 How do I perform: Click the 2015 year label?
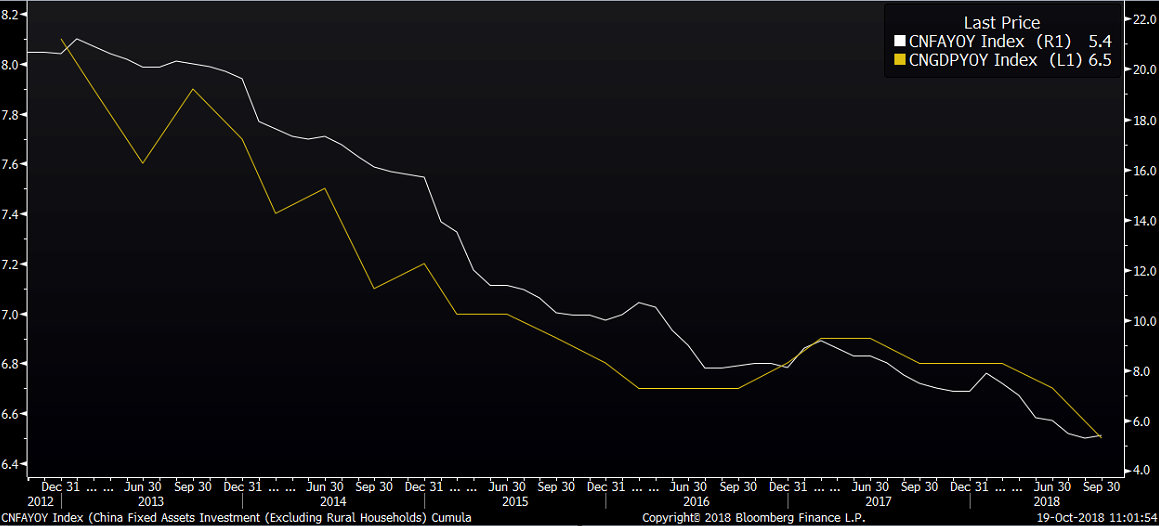pos(515,501)
